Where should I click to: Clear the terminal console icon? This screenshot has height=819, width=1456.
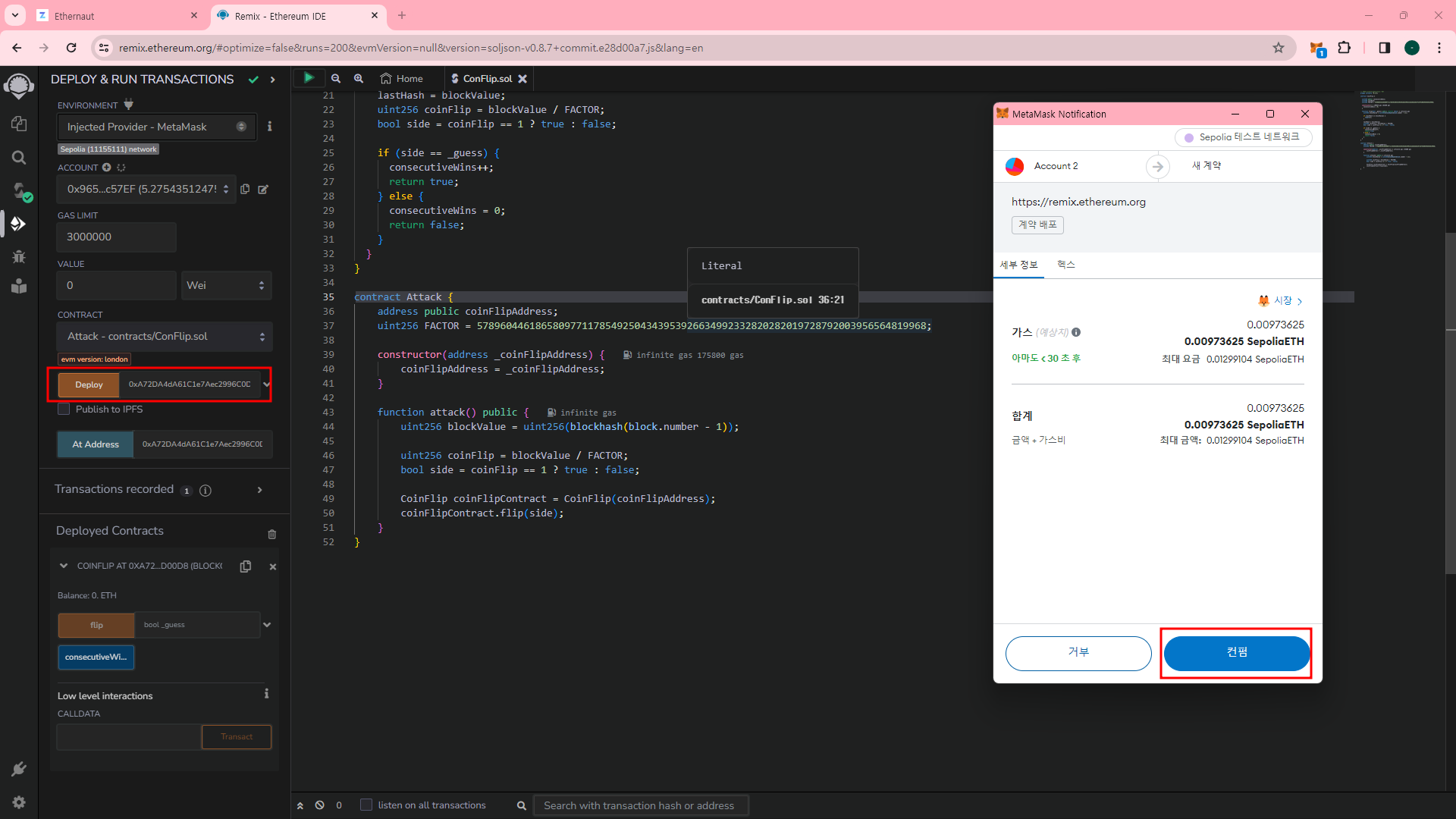coord(320,805)
